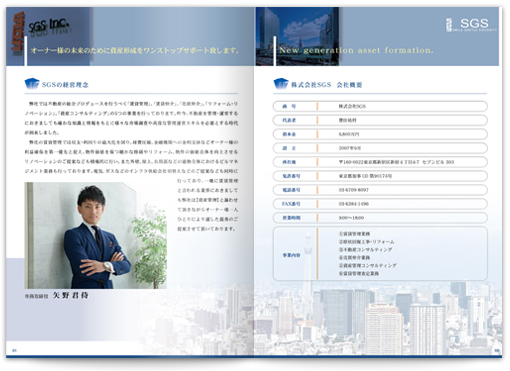This screenshot has height=371, width=510.
Task: Click the 事業内容 label
Action: coord(291,255)
